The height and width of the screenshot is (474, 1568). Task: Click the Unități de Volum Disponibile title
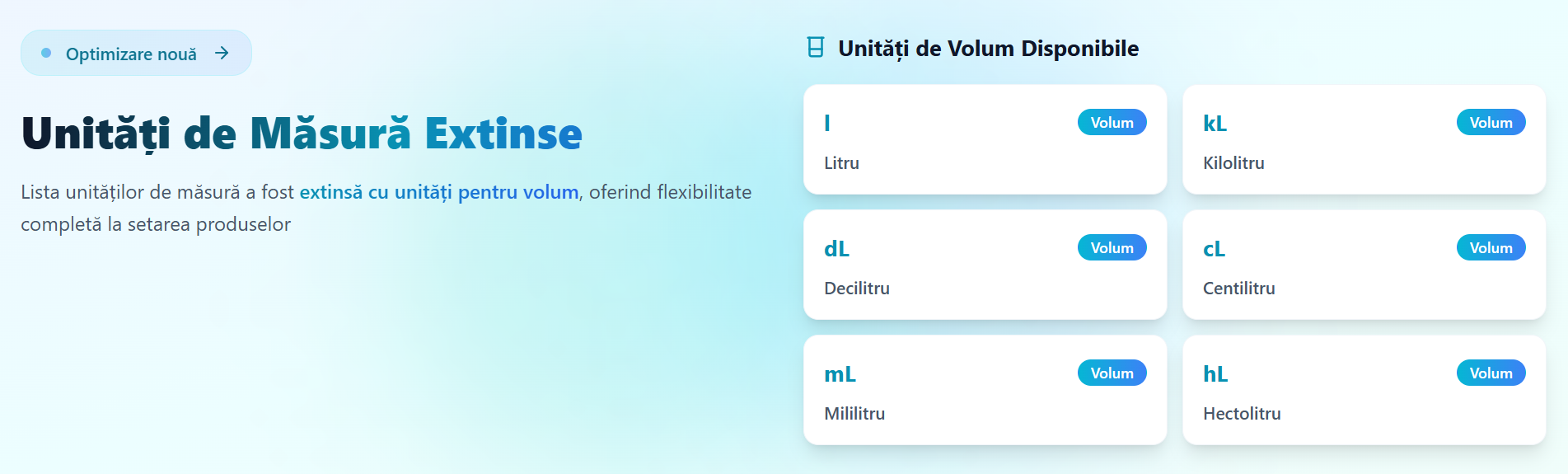point(989,49)
